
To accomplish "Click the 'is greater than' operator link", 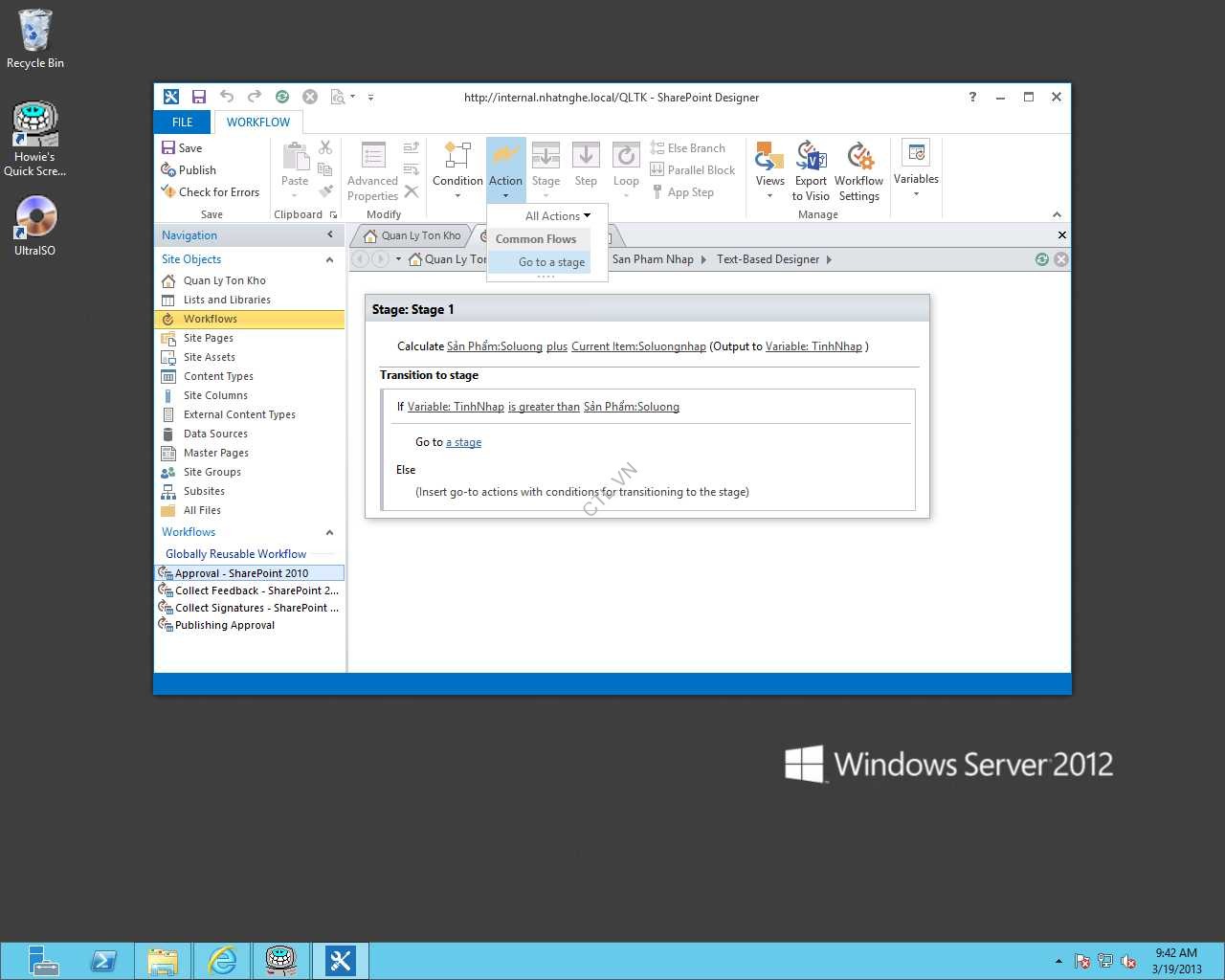I will point(544,407).
